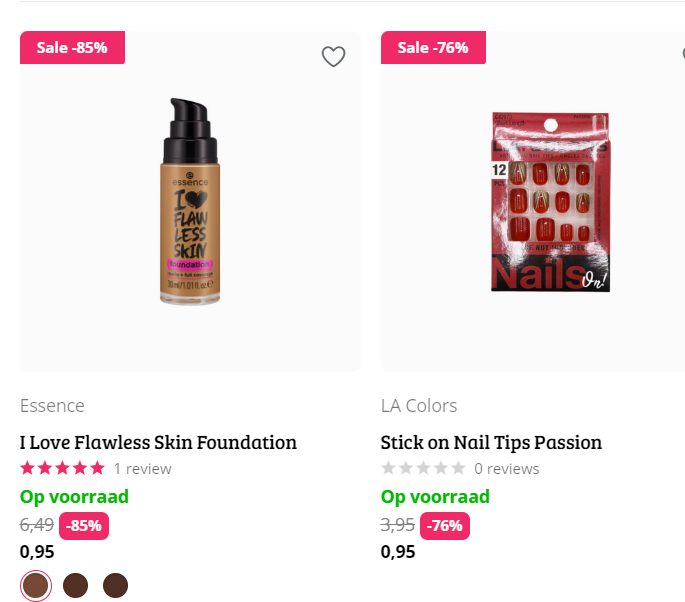The image size is (685, 602).
Task: Click the five-star rating of the Flawless Skin Foundation
Action: point(62,468)
